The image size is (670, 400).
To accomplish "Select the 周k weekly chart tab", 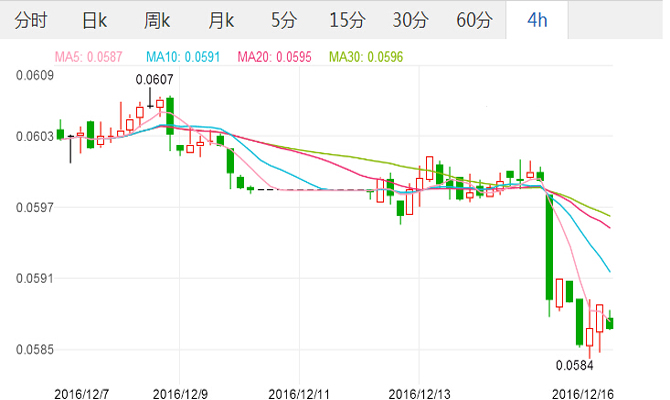I will [157, 20].
